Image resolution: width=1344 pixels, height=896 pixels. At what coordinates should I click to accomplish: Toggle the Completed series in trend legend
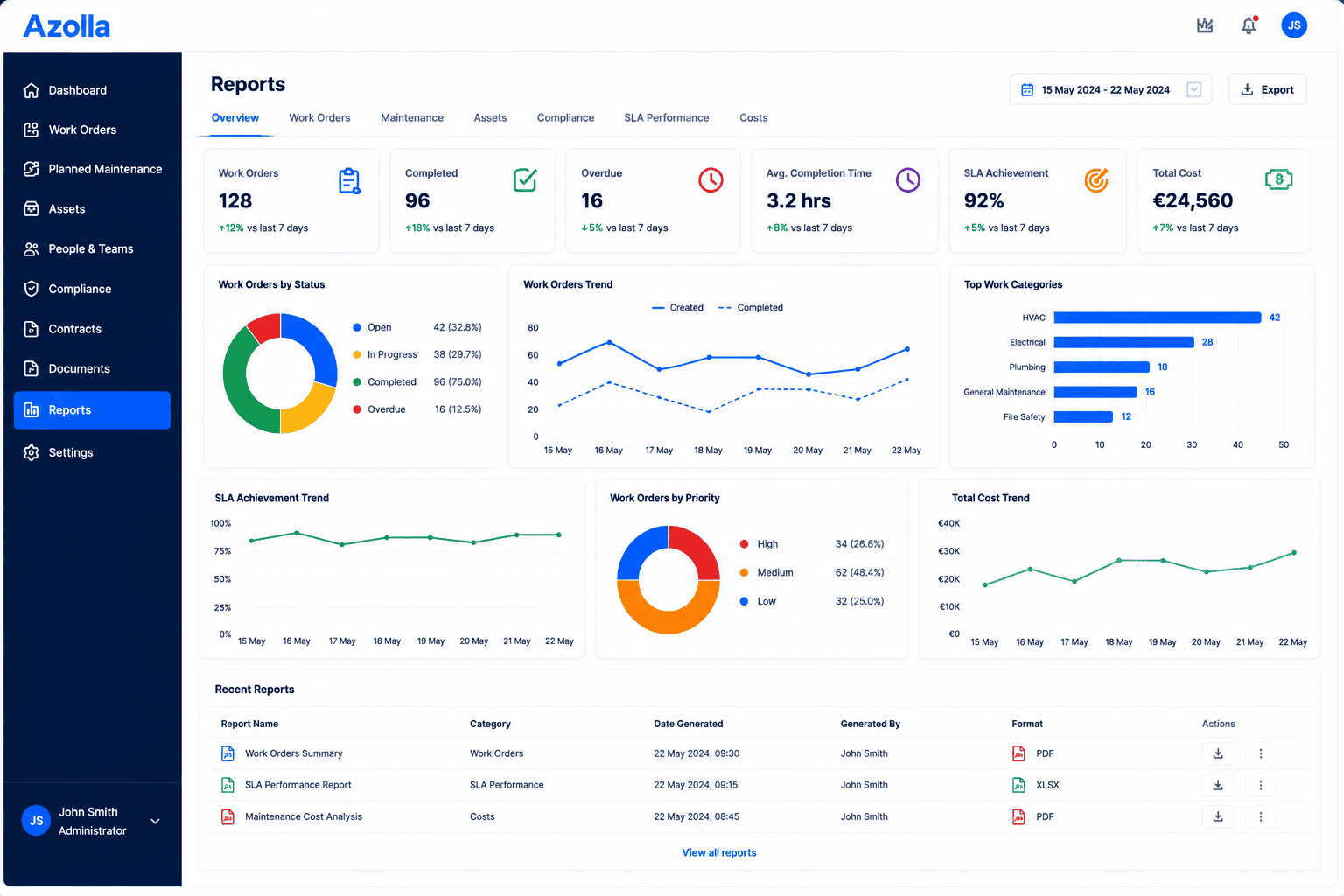point(751,308)
